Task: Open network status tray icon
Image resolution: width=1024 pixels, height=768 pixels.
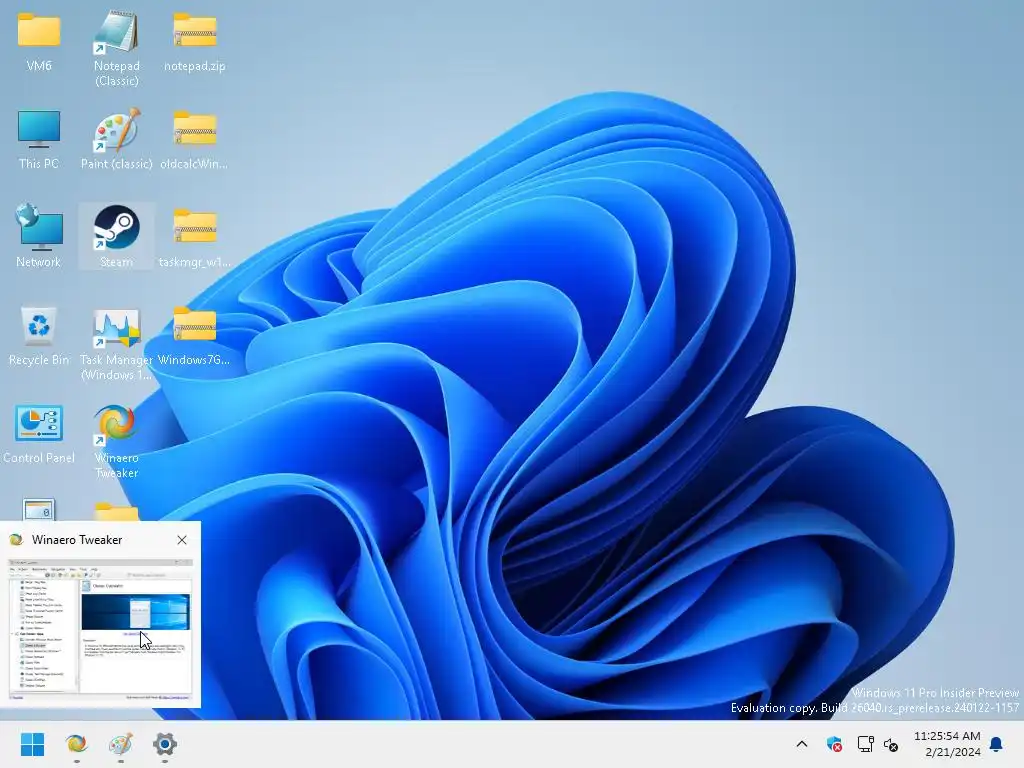Action: [x=865, y=744]
